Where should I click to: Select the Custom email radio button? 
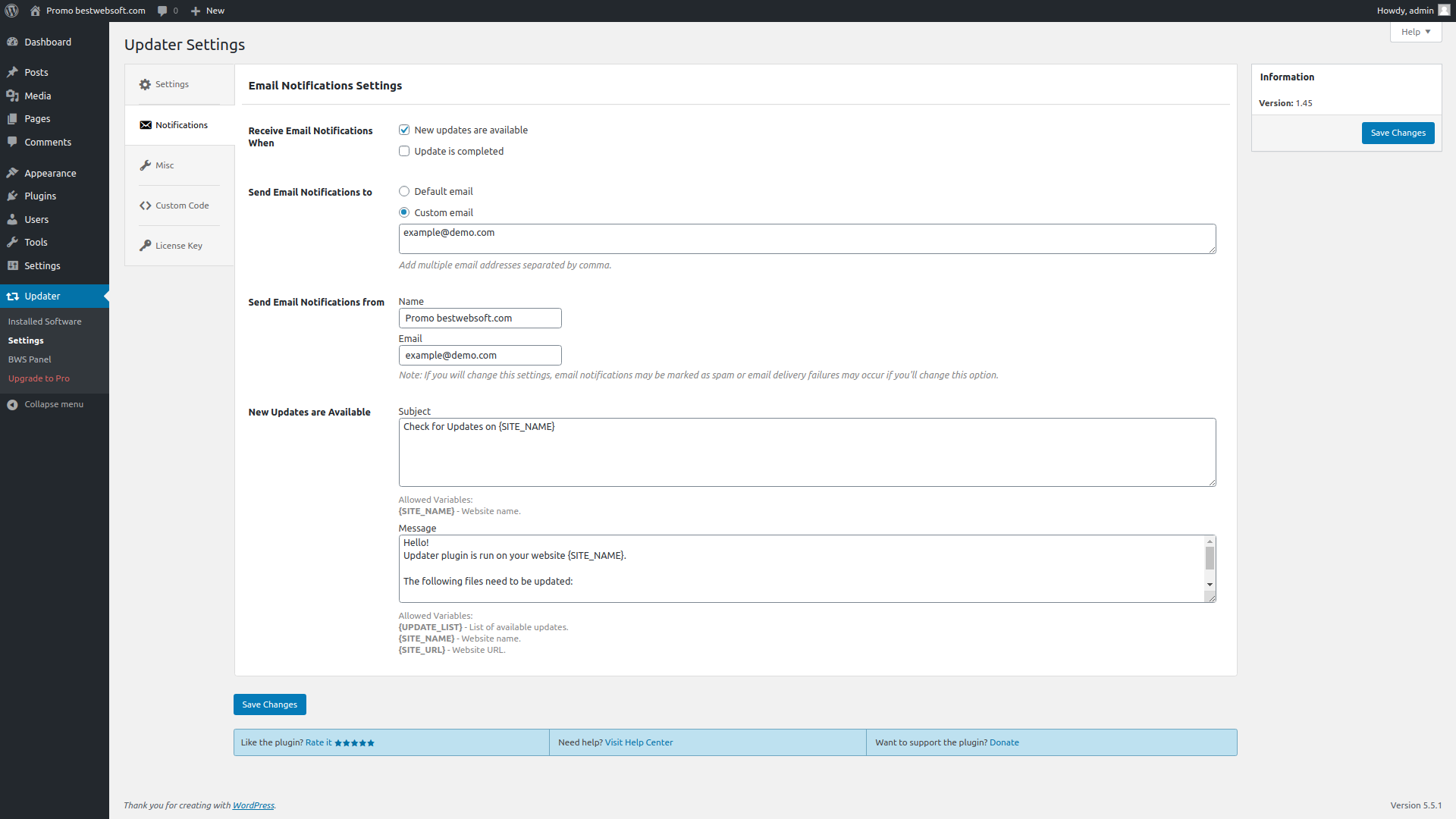point(403,212)
